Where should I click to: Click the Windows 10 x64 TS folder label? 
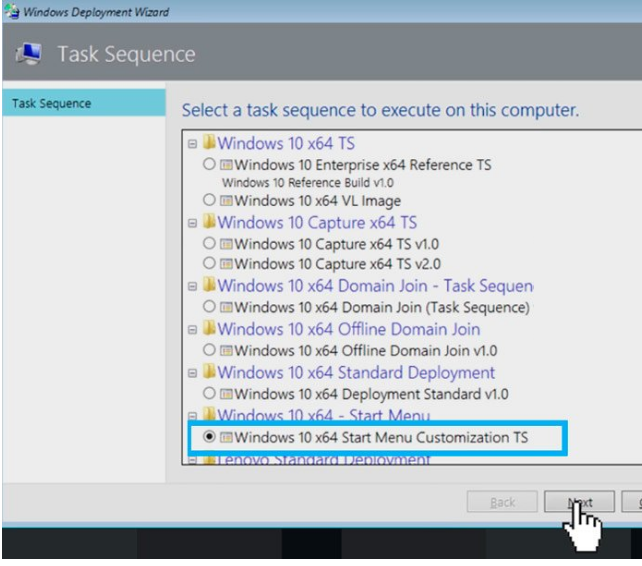pos(286,143)
